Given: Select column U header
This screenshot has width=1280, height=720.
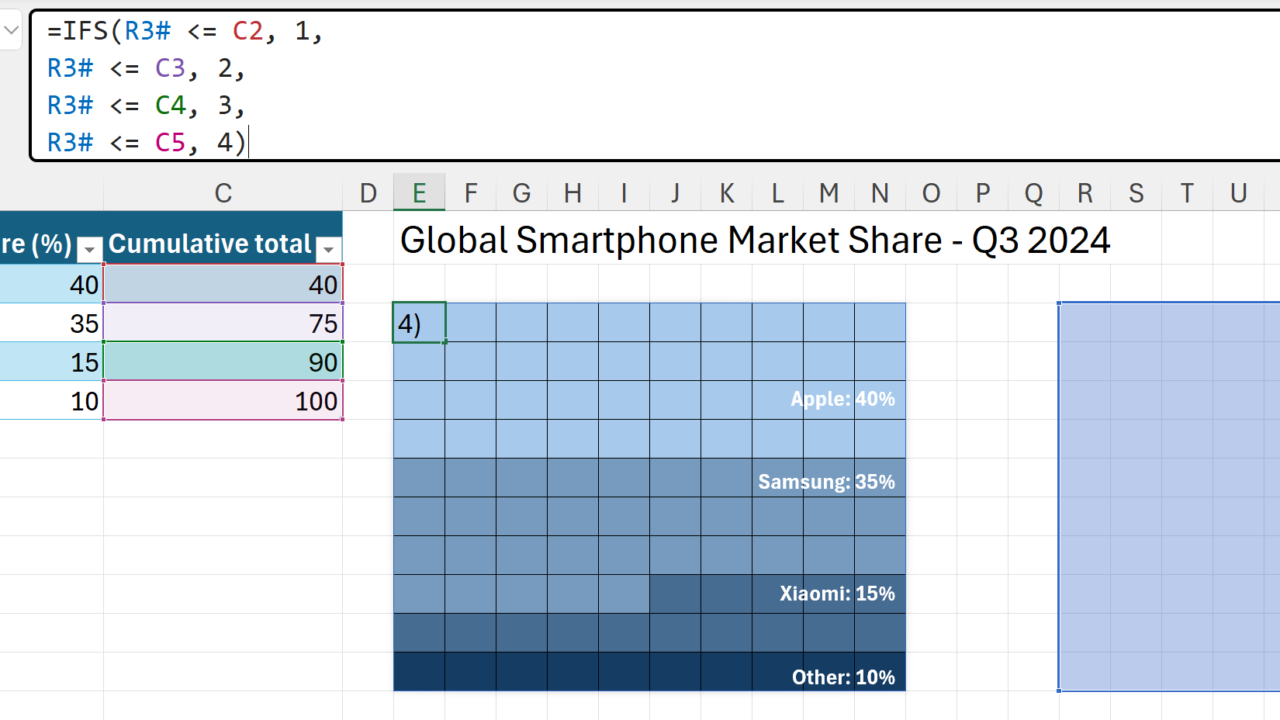Looking at the screenshot, I should click(1238, 194).
